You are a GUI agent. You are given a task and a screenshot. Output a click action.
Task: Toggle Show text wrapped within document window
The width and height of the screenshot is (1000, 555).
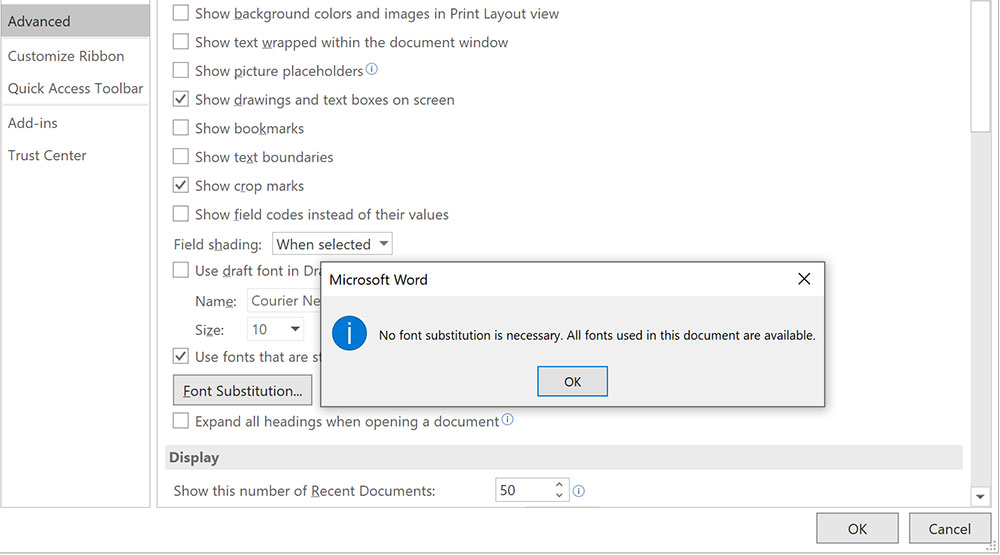pyautogui.click(x=181, y=41)
